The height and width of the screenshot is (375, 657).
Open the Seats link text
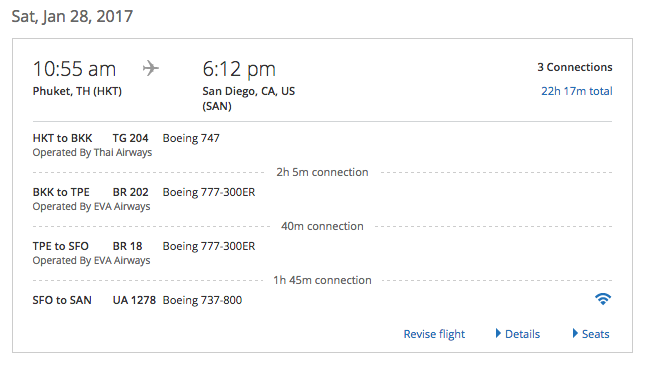595,334
